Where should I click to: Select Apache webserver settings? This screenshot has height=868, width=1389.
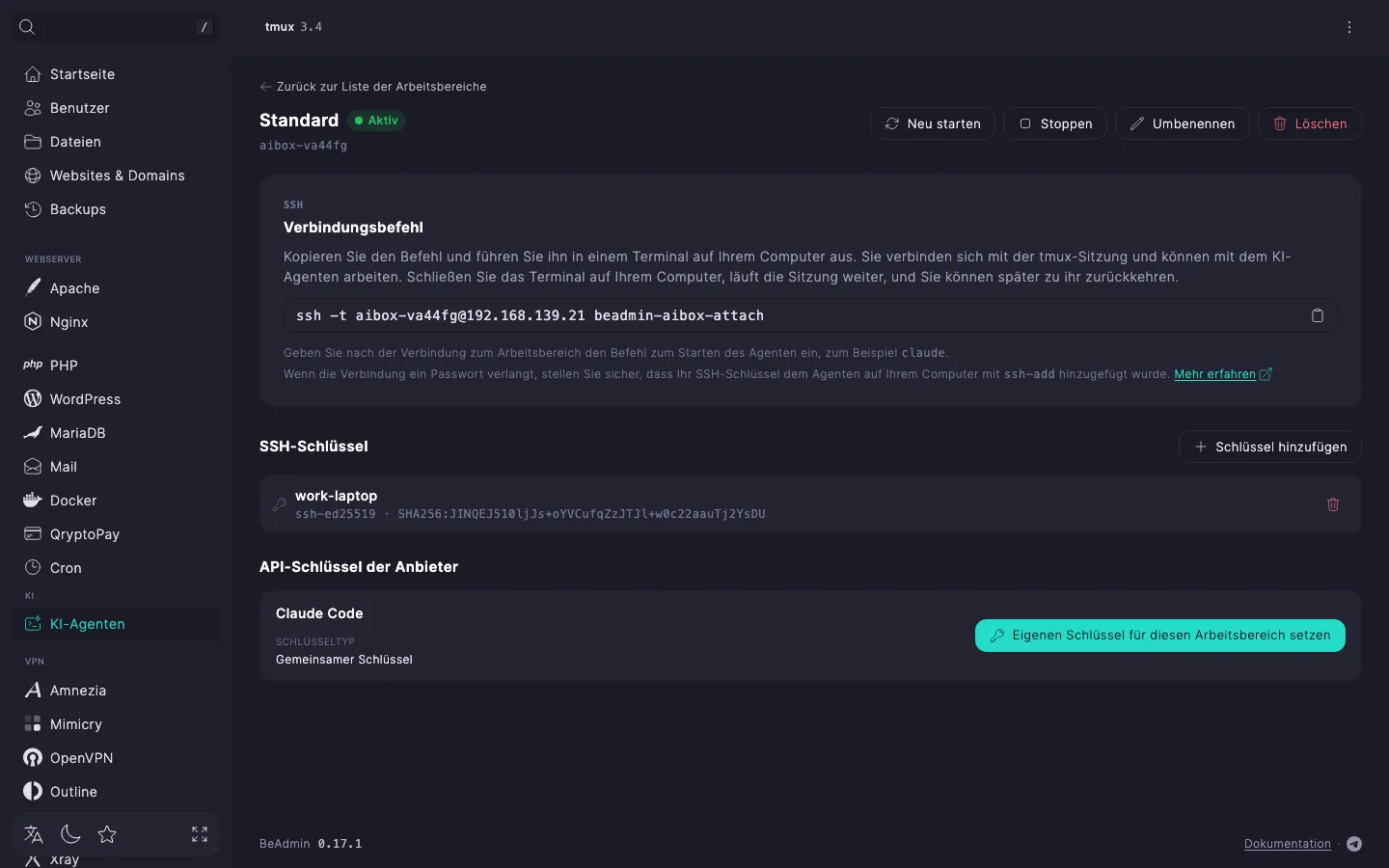pyautogui.click(x=116, y=288)
